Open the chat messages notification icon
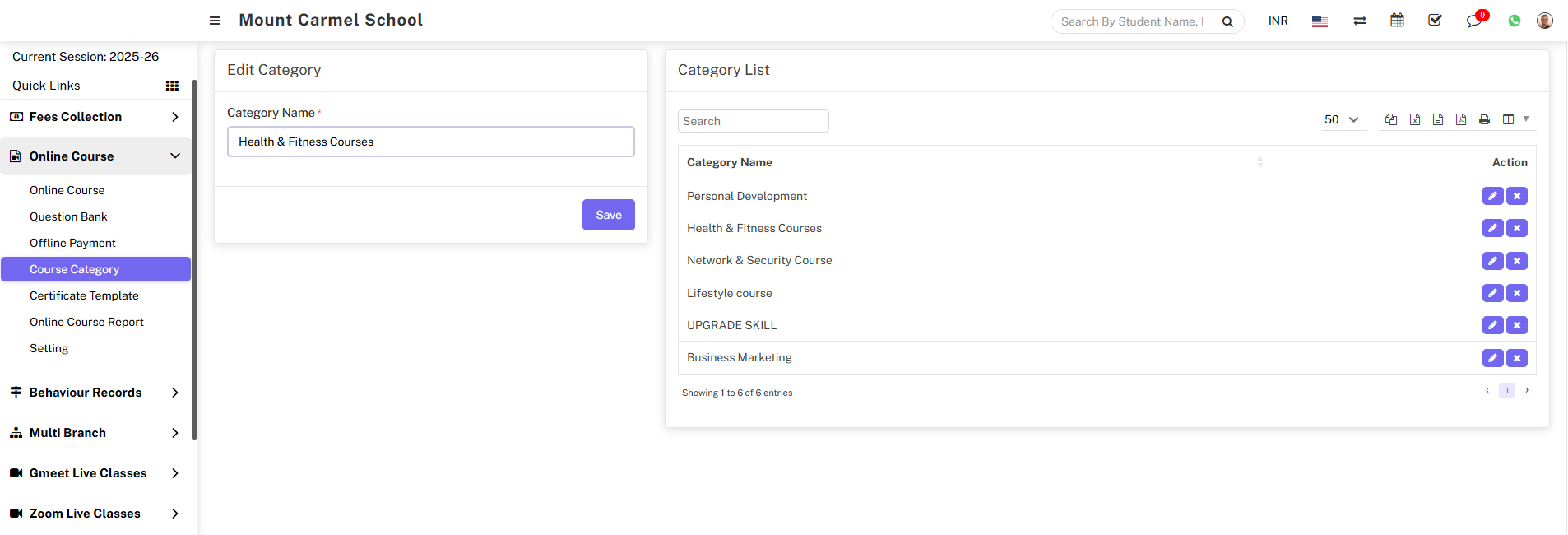This screenshot has width=1568, height=535. [x=1473, y=21]
